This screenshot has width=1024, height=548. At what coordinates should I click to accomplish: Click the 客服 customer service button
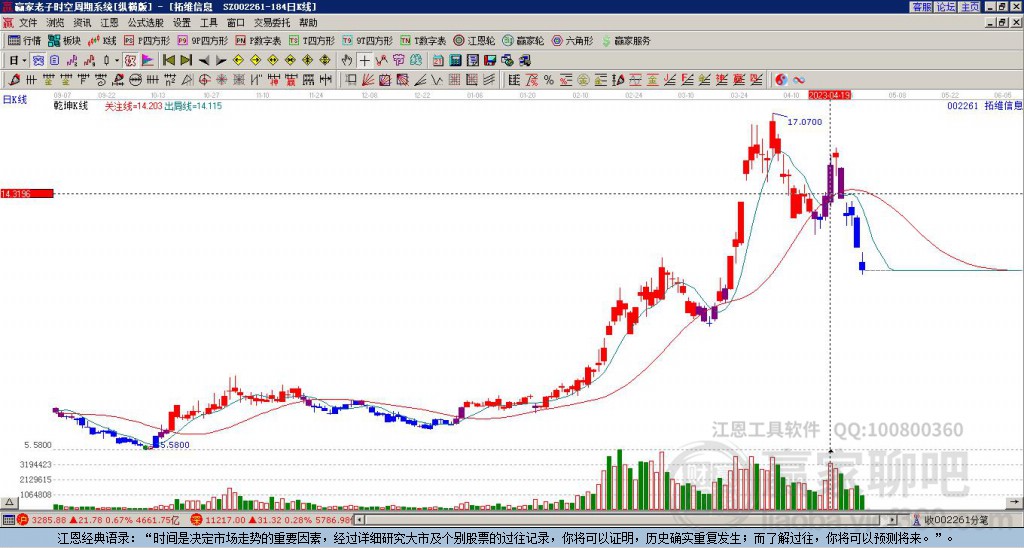click(921, 7)
